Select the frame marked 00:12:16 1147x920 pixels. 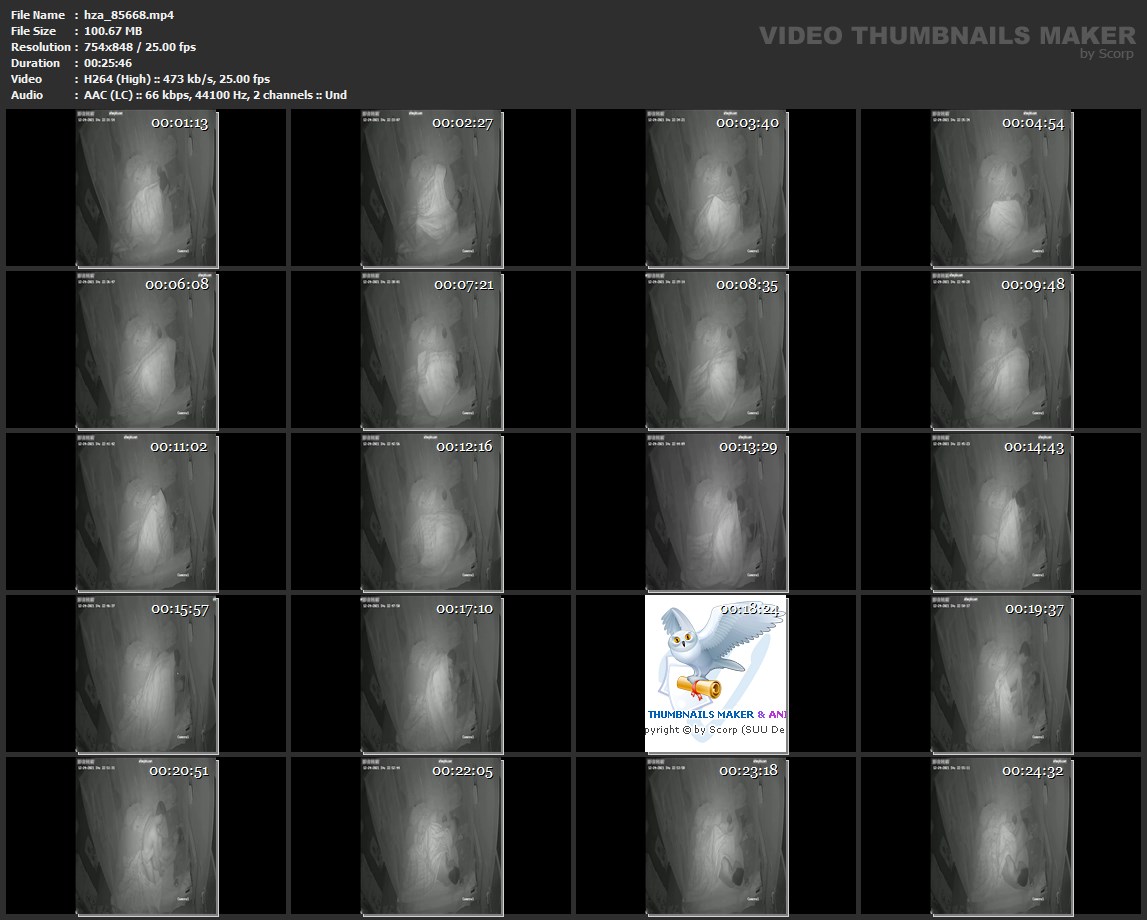tap(431, 512)
